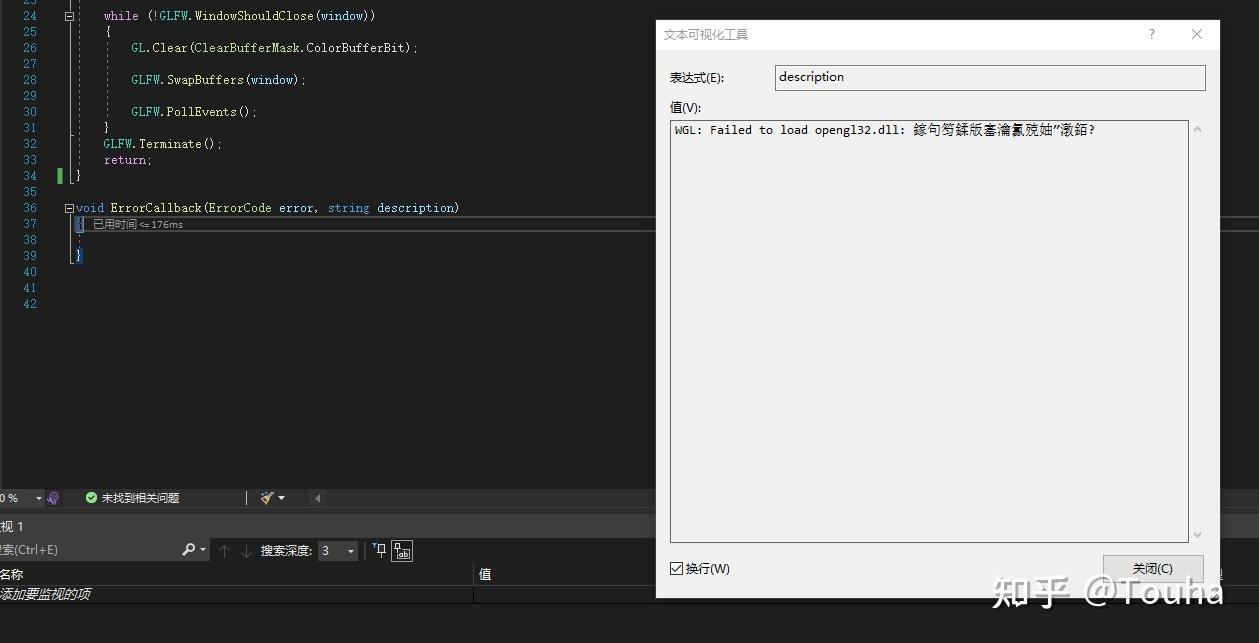Click inside the 值(V) text area
Viewport: 1259px width, 643px height.
928,332
